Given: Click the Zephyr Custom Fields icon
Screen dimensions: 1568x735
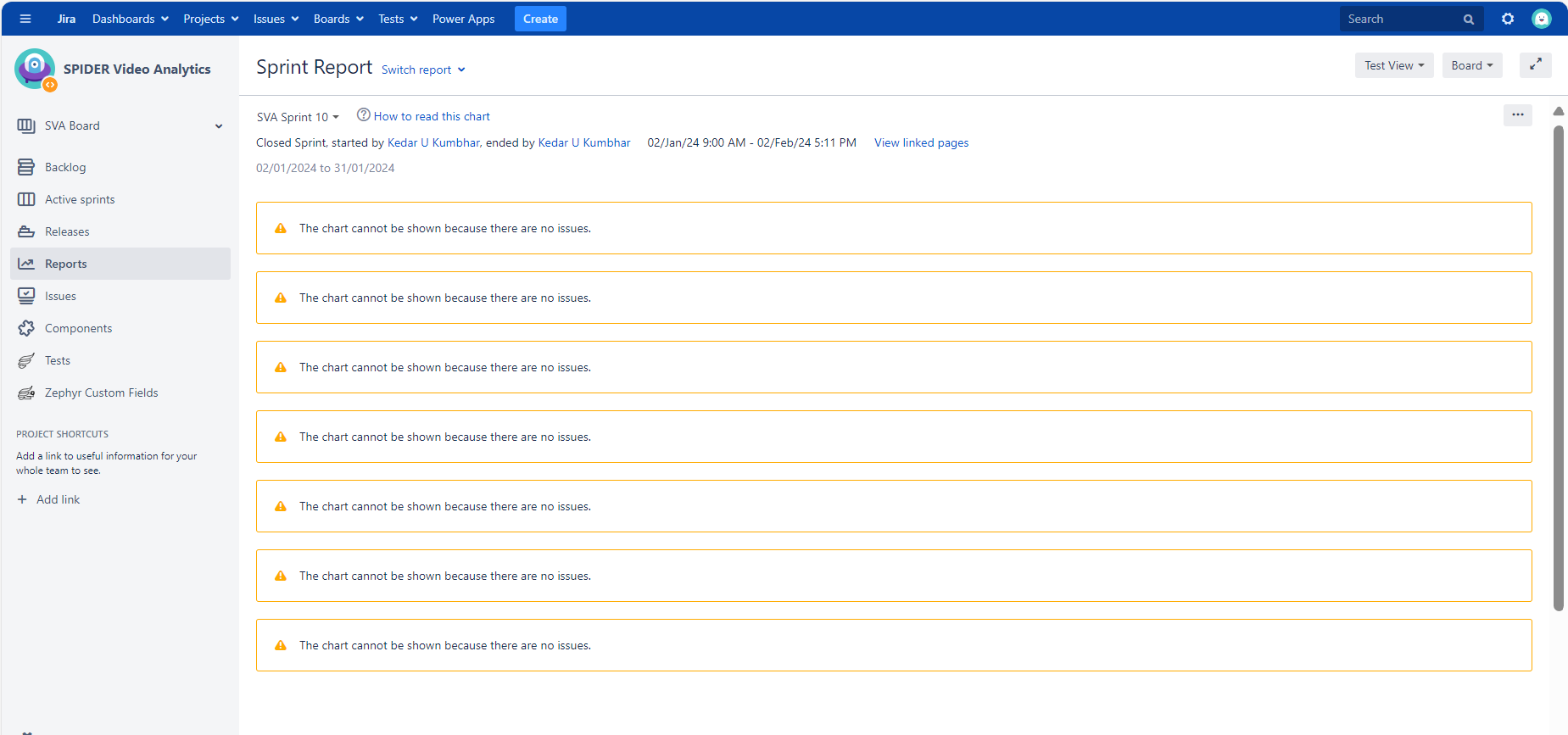Looking at the screenshot, I should pos(26,393).
